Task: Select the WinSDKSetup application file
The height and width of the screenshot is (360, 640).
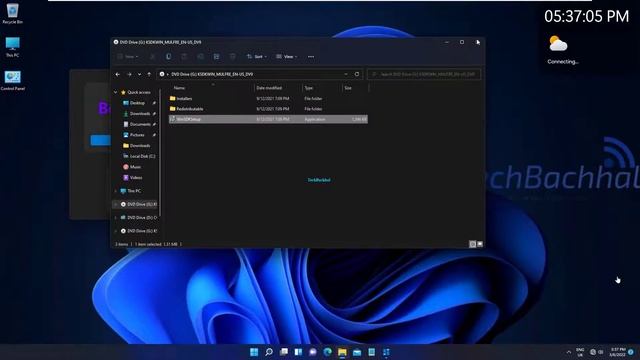Action: point(268,119)
